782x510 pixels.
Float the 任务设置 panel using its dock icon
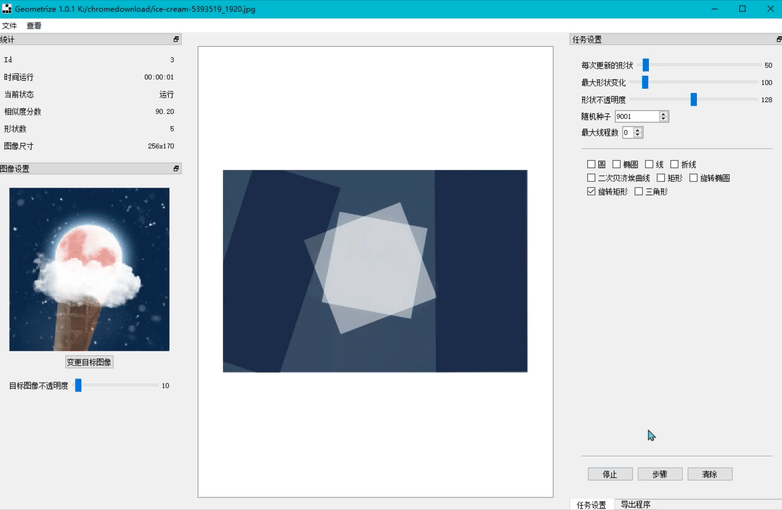pyautogui.click(x=779, y=39)
